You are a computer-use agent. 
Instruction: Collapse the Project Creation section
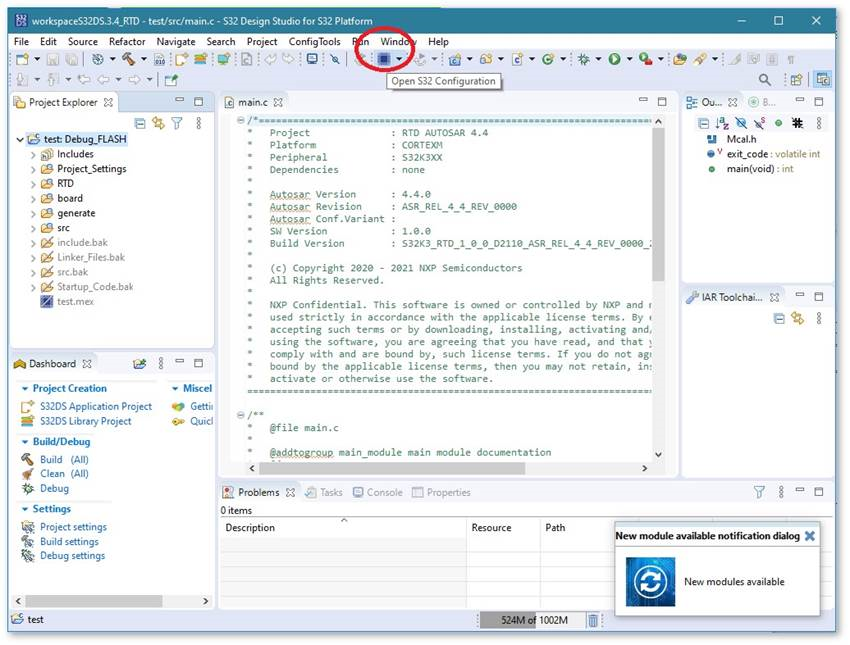click(25, 389)
